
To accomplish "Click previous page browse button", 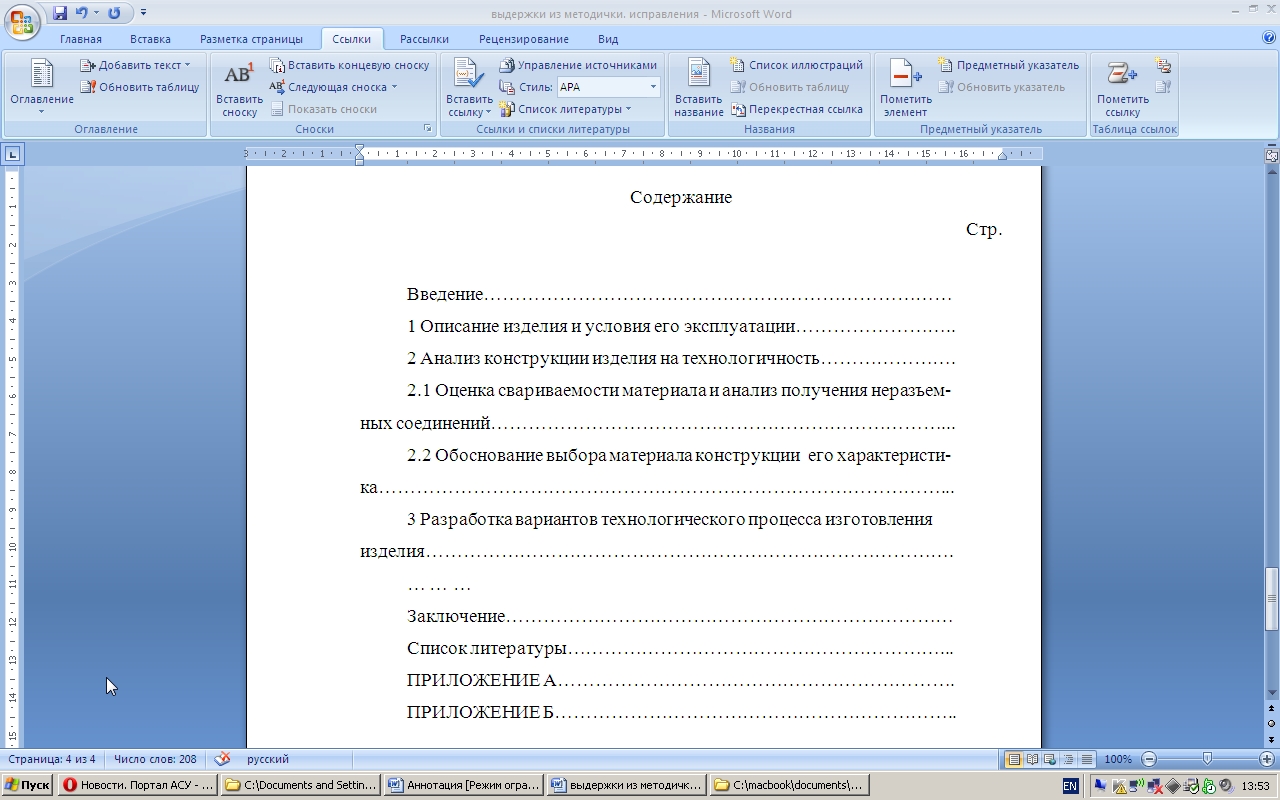I will point(1271,708).
